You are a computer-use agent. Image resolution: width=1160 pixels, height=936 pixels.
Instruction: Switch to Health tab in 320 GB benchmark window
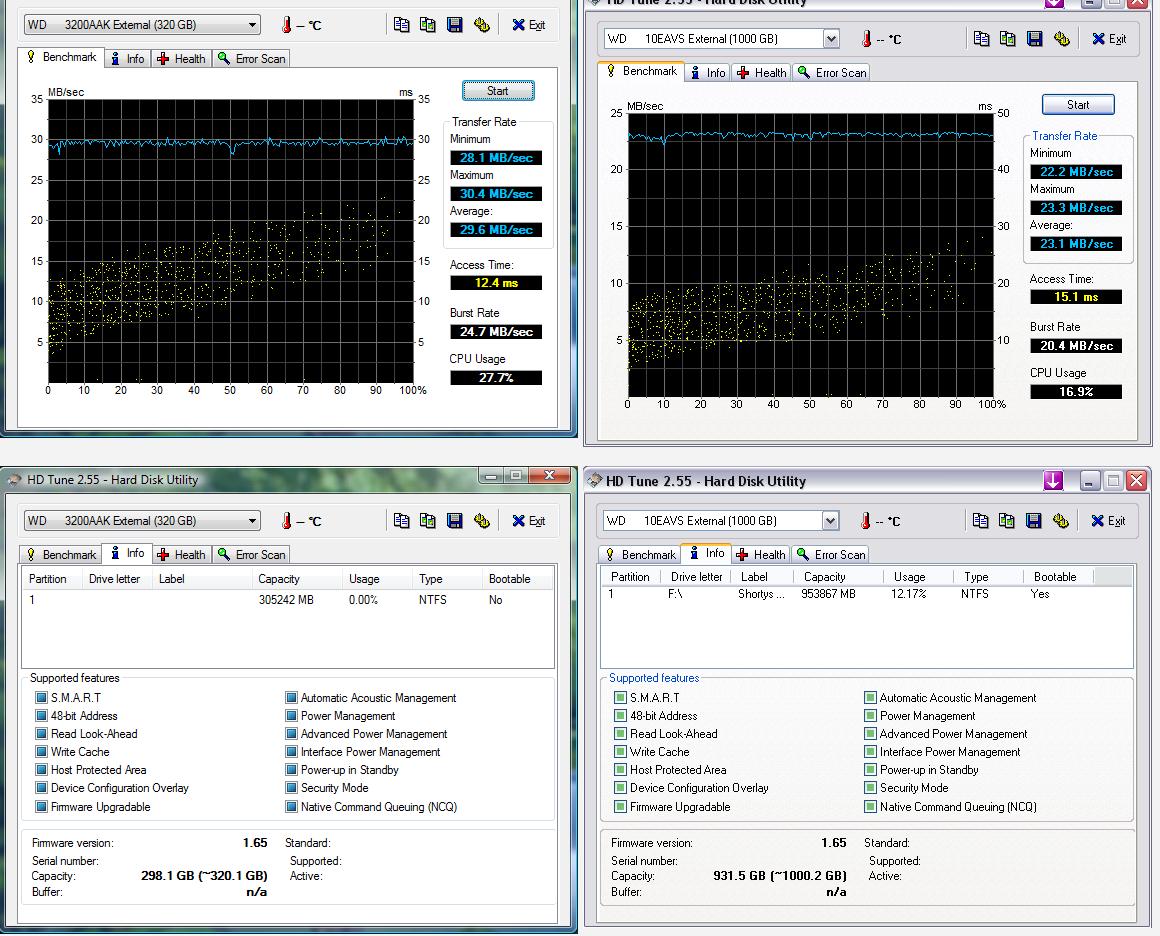tap(182, 59)
